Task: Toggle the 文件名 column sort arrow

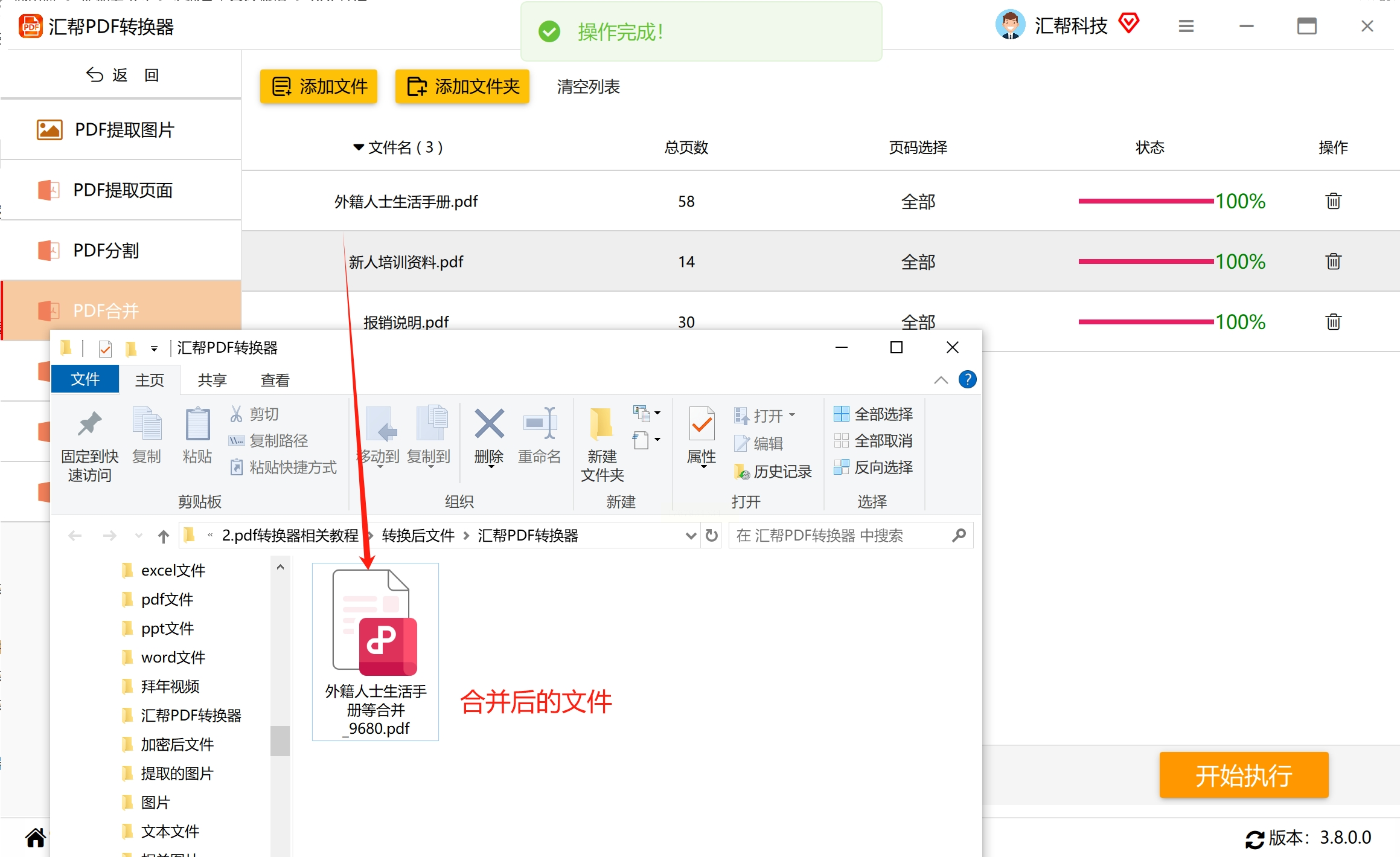Action: pos(359,147)
